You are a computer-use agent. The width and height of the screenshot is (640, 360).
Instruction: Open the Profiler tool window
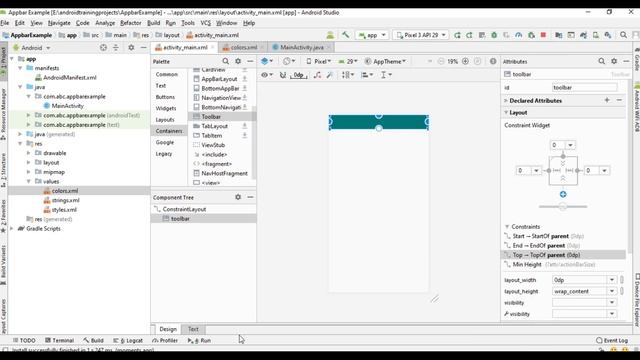(x=165, y=340)
